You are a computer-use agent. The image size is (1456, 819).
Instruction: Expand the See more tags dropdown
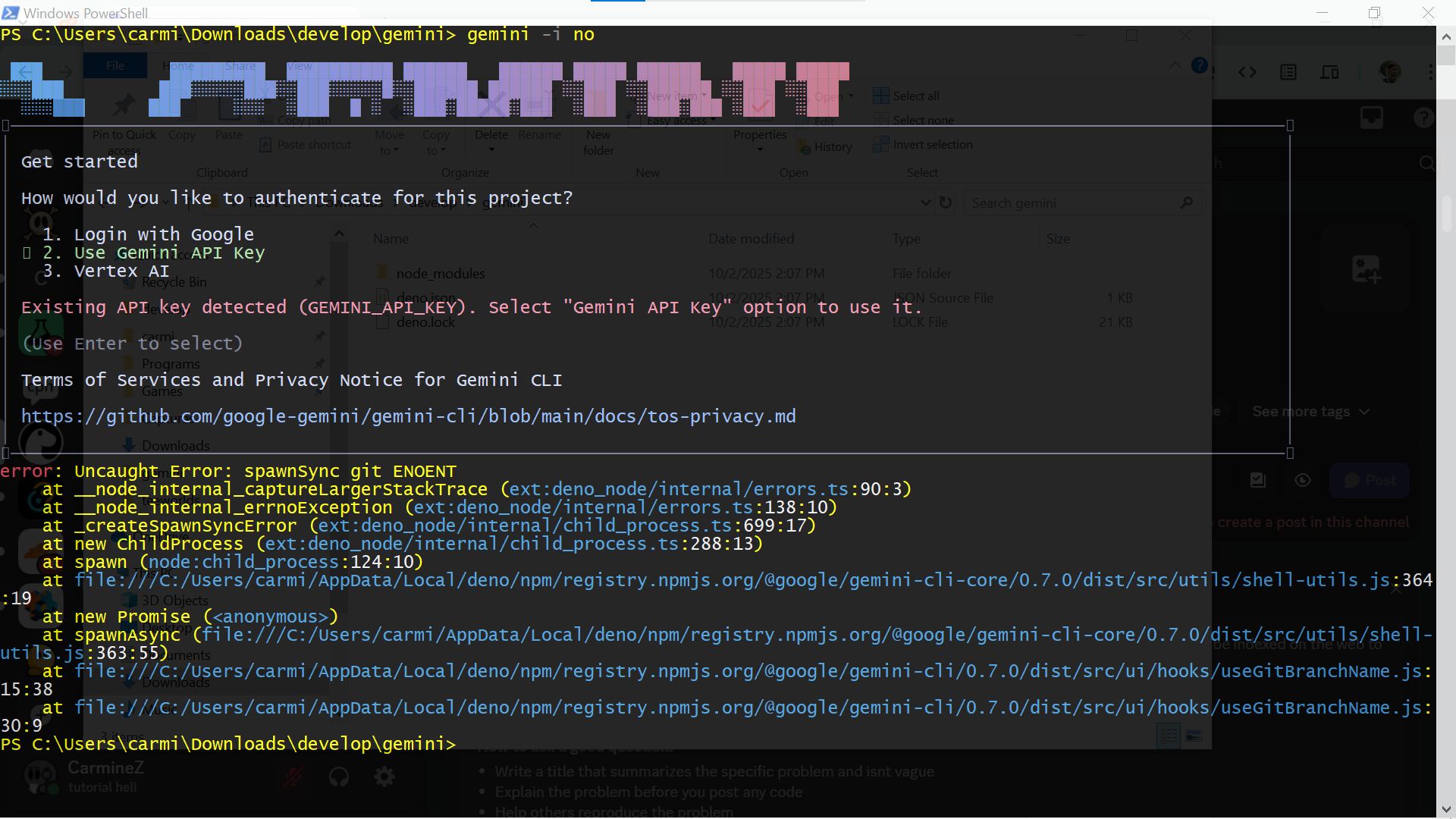(1310, 412)
